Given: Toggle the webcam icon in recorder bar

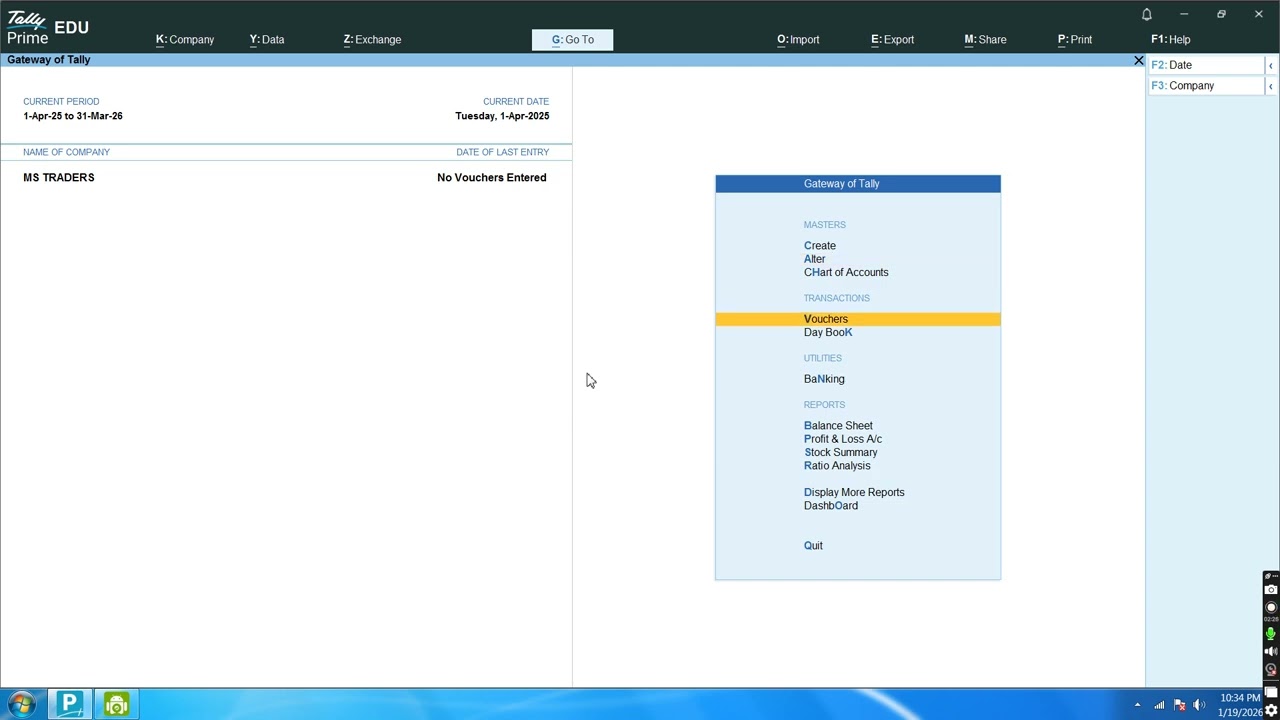Looking at the screenshot, I should pyautogui.click(x=1271, y=670).
